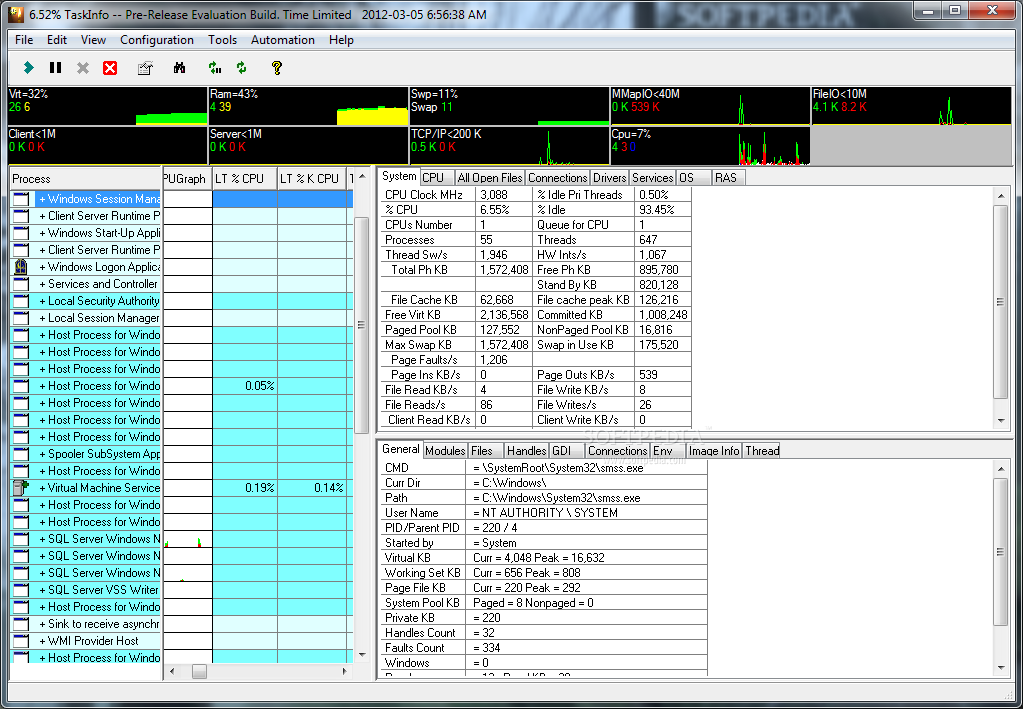Click the TaskInfo icon in the title bar

[15, 14]
